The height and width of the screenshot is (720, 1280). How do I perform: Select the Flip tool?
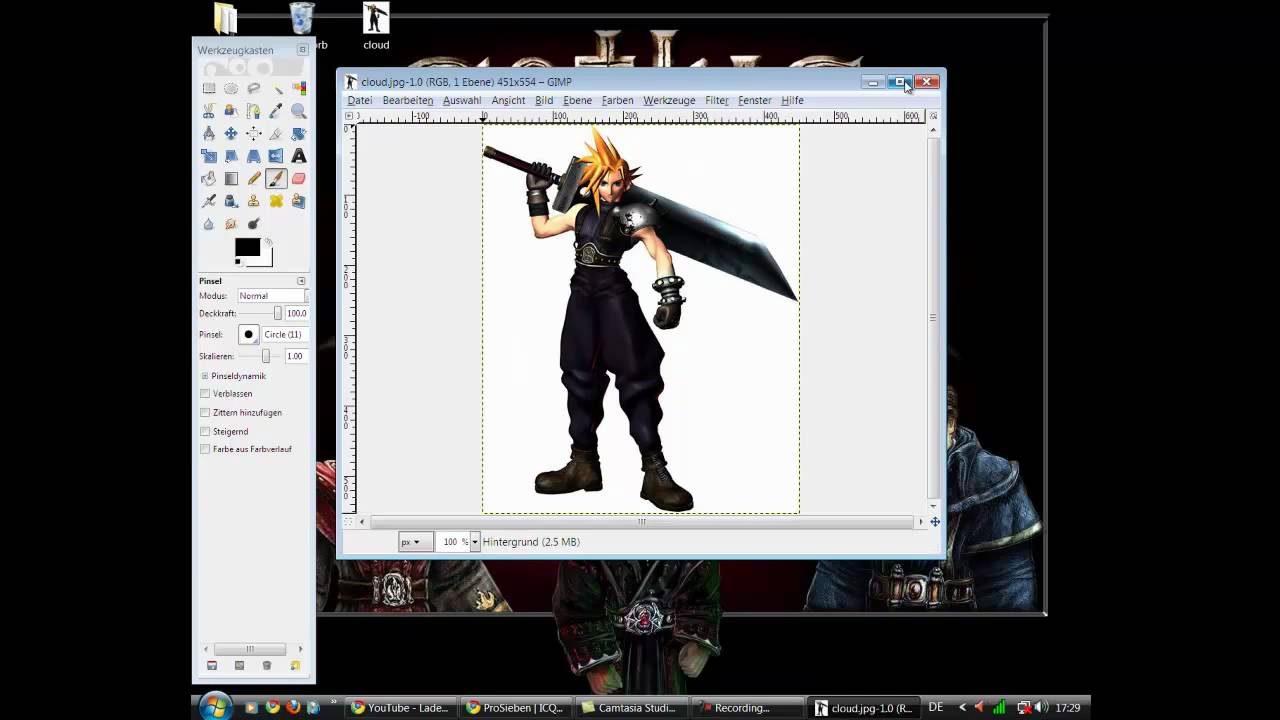(276, 156)
